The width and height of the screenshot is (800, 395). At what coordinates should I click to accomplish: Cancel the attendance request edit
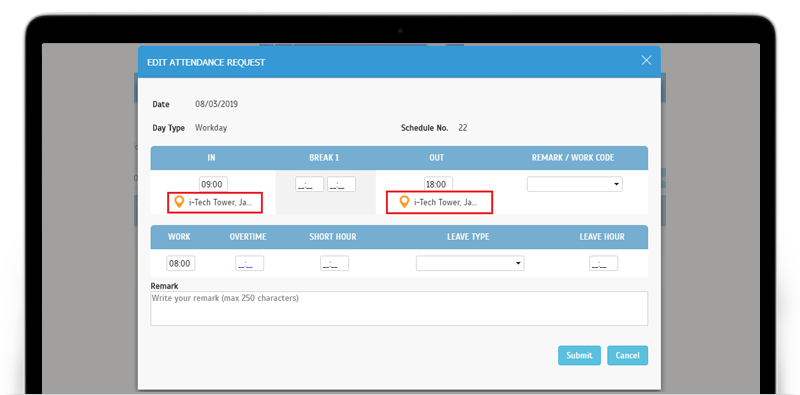(628, 355)
